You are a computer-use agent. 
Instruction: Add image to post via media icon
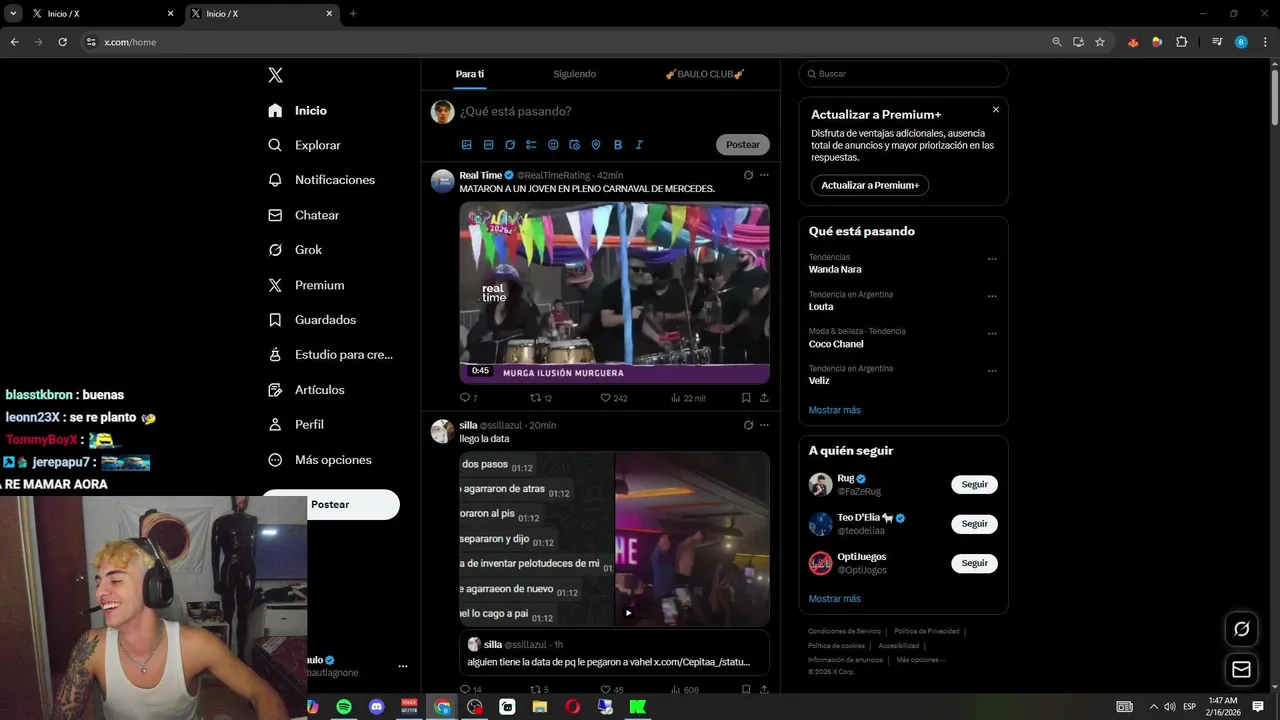pyautogui.click(x=466, y=145)
